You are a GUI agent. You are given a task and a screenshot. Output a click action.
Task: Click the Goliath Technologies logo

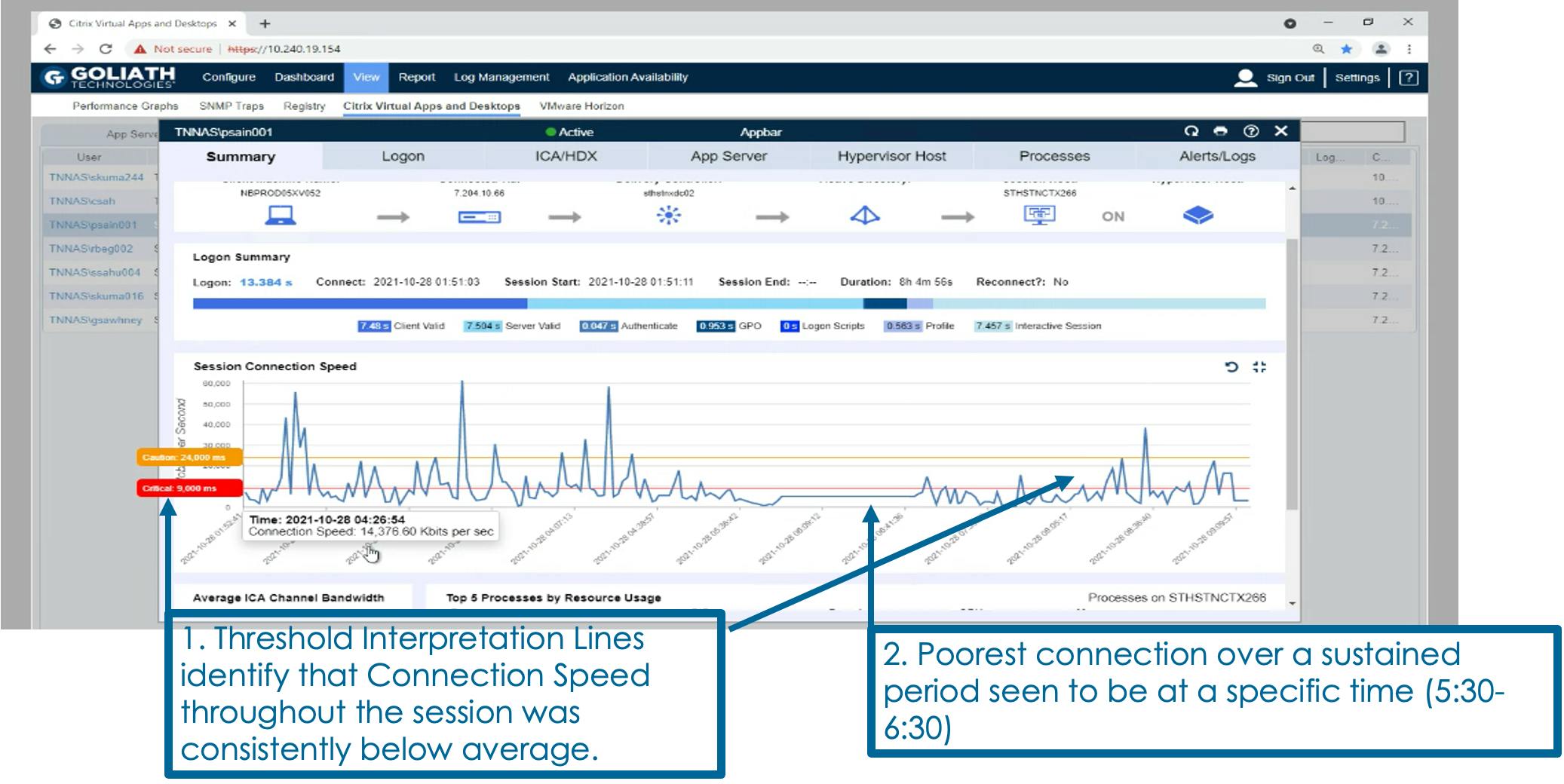point(109,77)
